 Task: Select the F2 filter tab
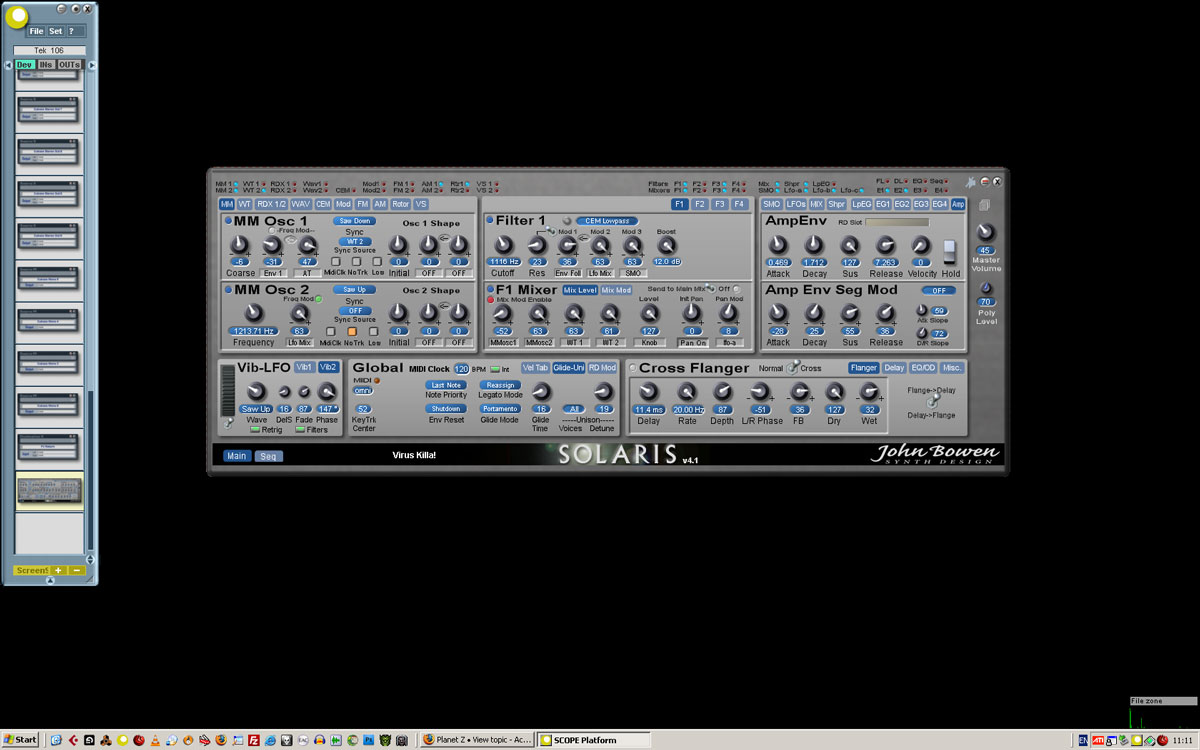coord(700,204)
